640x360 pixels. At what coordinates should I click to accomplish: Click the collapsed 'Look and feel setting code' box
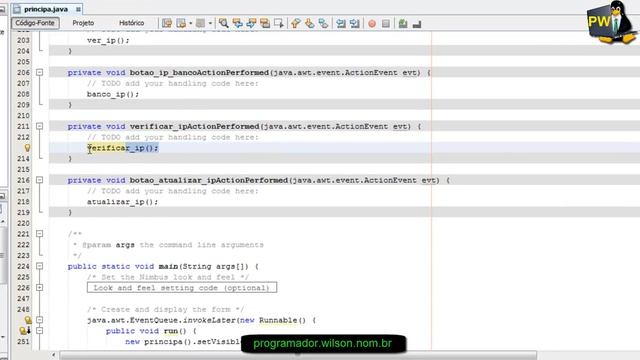tap(182, 288)
